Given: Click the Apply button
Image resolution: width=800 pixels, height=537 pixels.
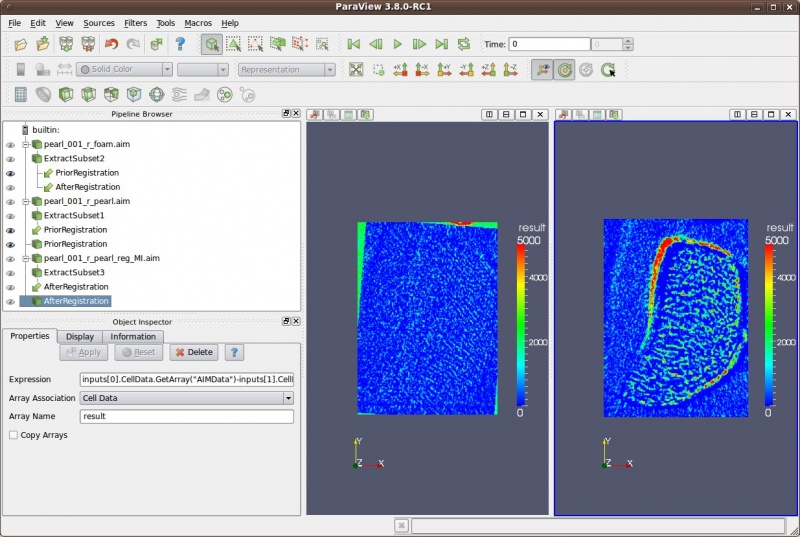Looking at the screenshot, I should click(x=84, y=352).
